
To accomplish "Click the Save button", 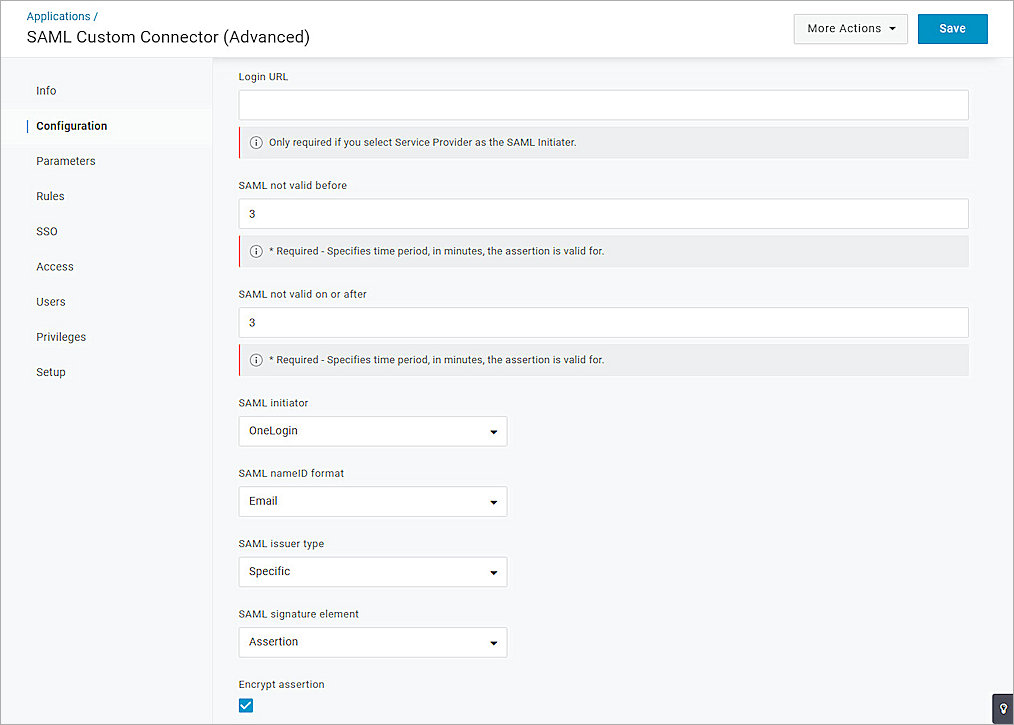I will (x=952, y=28).
